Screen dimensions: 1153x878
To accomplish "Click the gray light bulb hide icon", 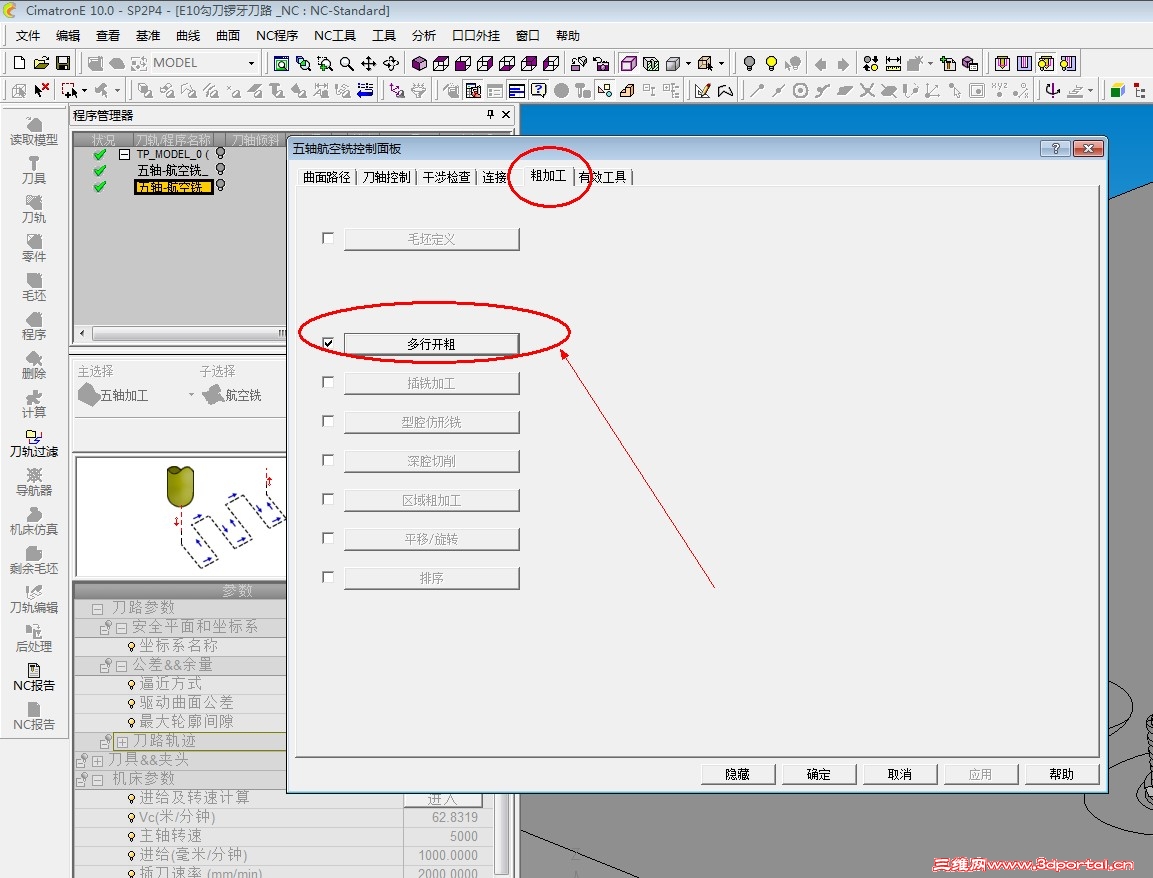I will click(x=749, y=64).
